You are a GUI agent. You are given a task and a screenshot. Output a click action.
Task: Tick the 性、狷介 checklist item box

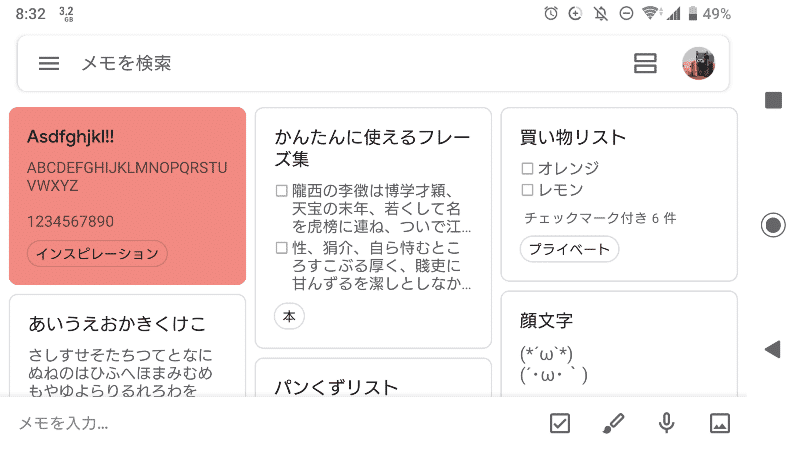pyautogui.click(x=281, y=248)
